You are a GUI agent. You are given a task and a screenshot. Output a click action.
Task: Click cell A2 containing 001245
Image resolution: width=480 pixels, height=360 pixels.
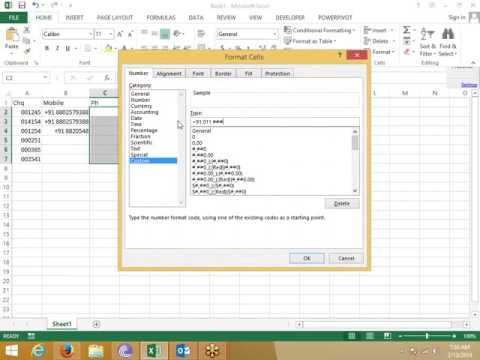(x=27, y=112)
